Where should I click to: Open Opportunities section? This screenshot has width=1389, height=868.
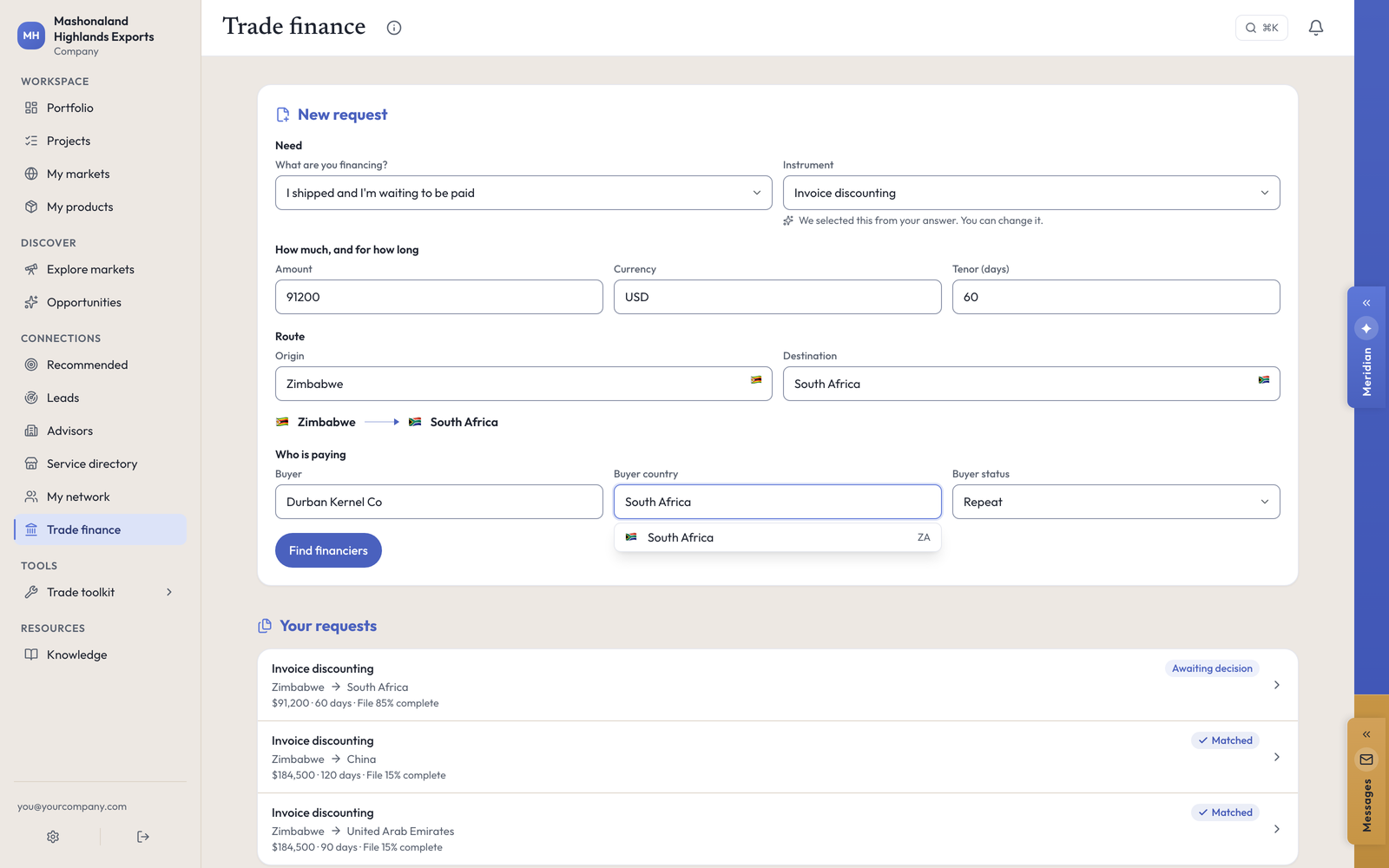tap(101, 302)
